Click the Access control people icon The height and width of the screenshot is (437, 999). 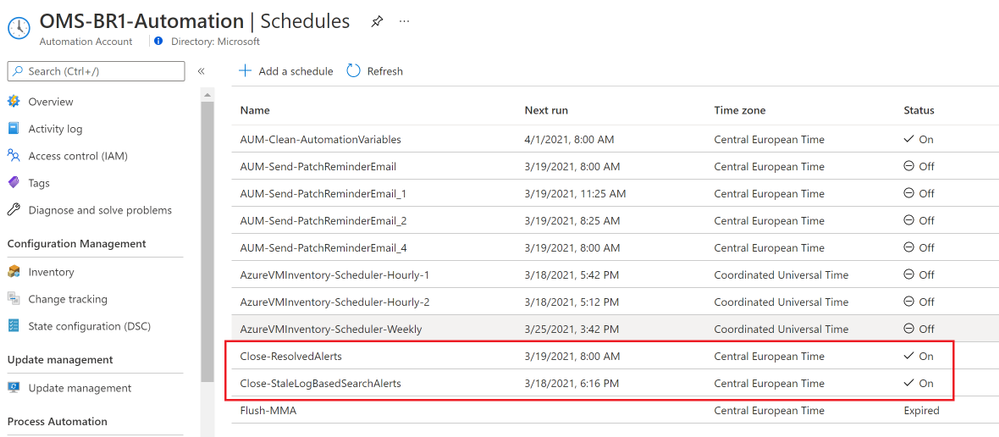pyautogui.click(x=13, y=156)
